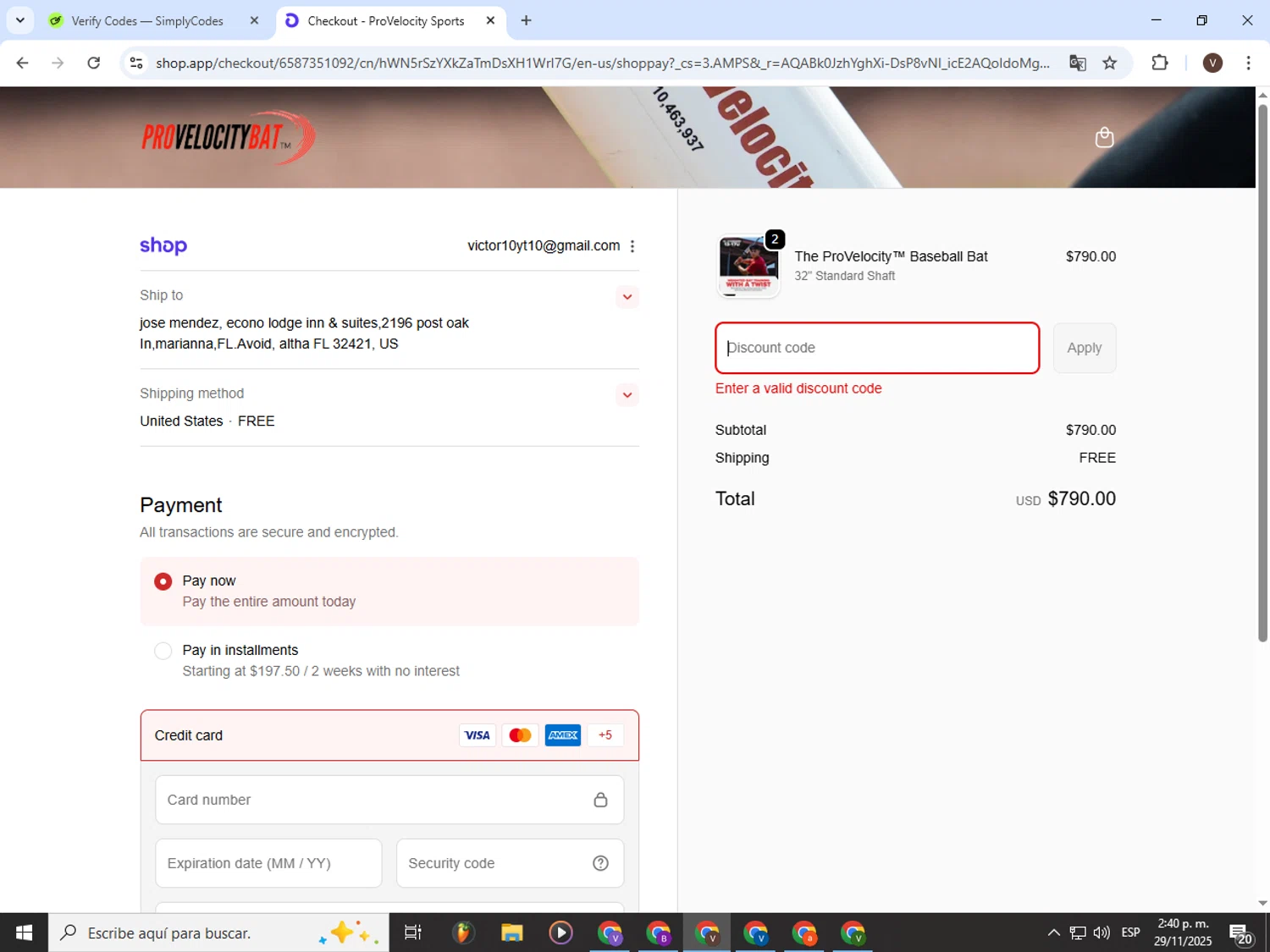The width and height of the screenshot is (1270, 952).
Task: Open Windows Start menu
Action: 24,933
